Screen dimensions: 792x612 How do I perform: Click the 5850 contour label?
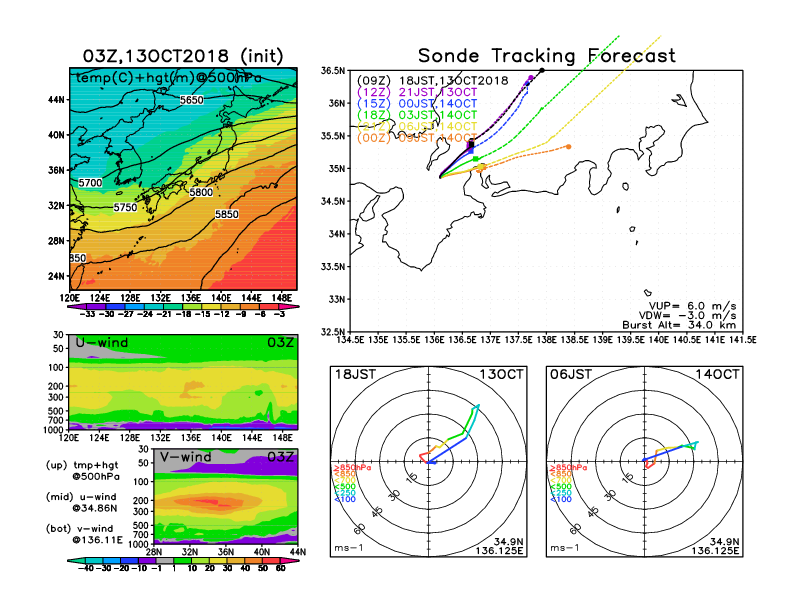[227, 214]
